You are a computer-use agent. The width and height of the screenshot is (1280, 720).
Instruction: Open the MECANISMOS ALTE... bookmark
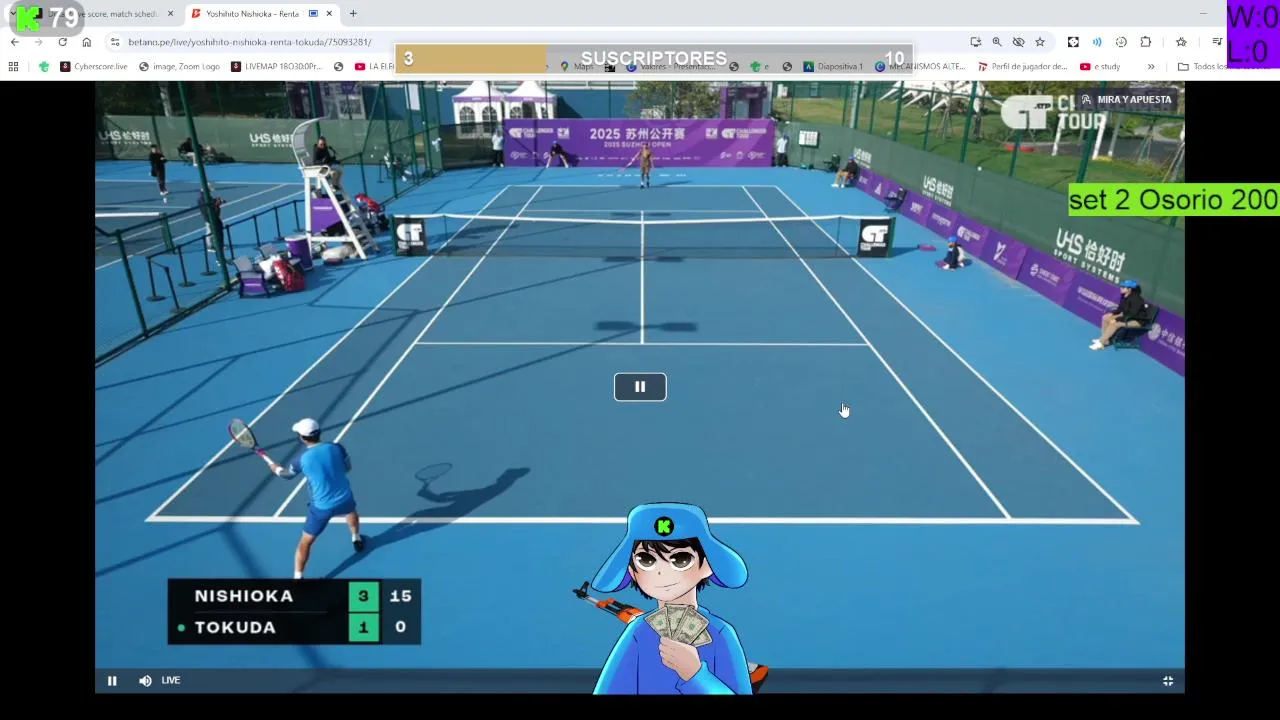click(x=920, y=67)
